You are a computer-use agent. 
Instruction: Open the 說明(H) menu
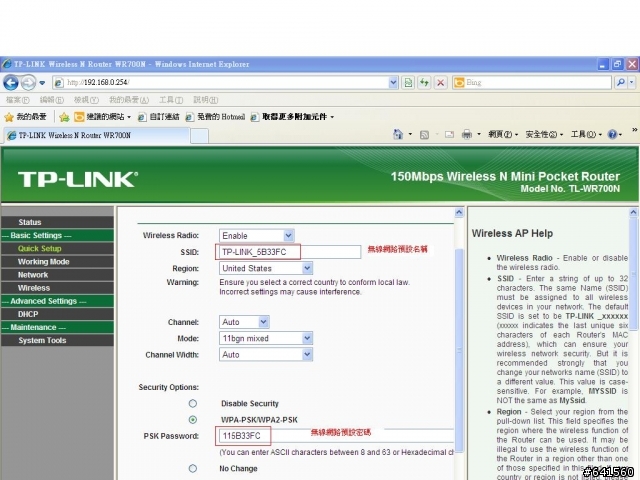tap(206, 100)
